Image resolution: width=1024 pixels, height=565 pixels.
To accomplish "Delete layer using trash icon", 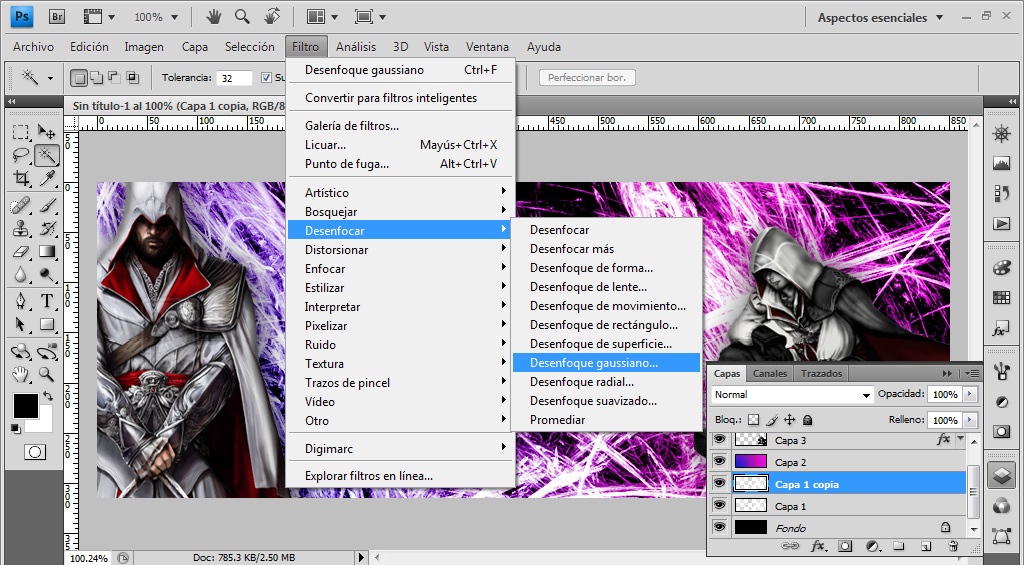I will 953,545.
